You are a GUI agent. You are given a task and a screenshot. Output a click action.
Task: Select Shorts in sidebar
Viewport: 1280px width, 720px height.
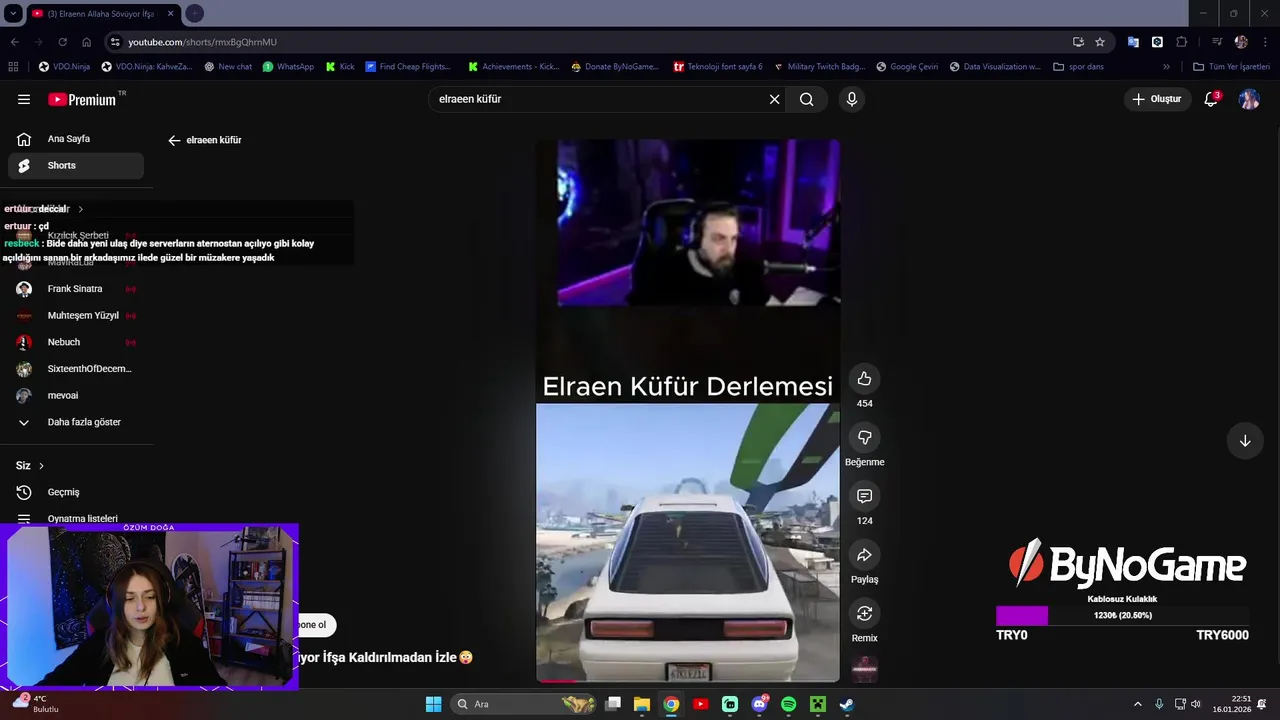(x=76, y=165)
